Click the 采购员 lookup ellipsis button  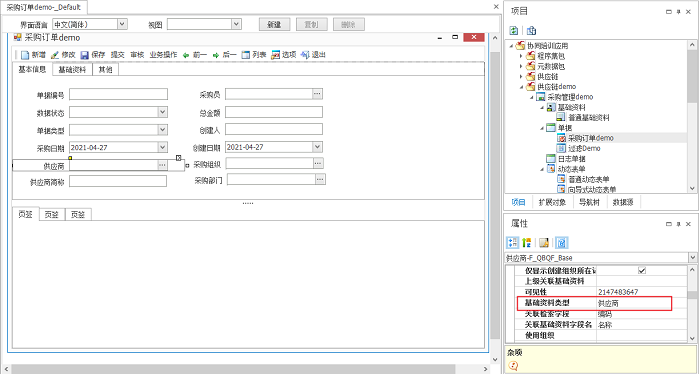pos(317,93)
